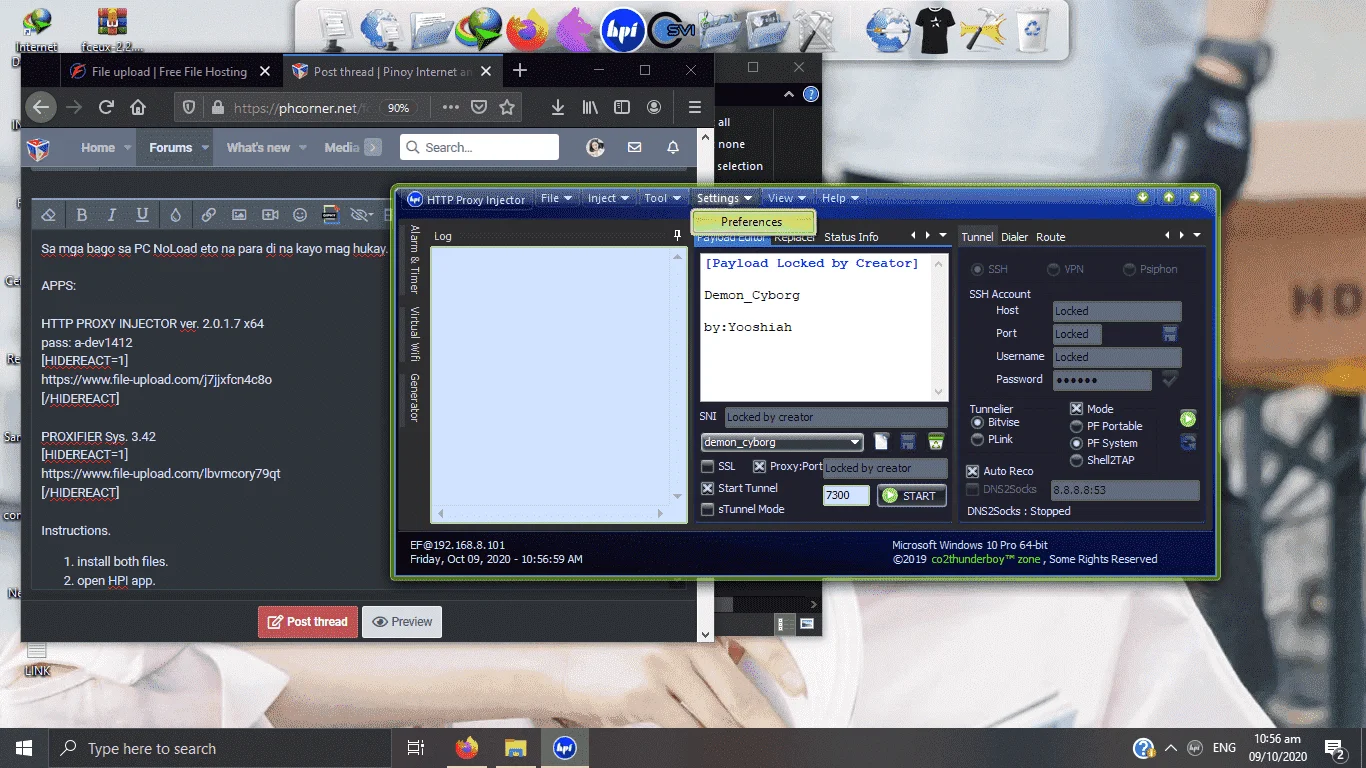
Task: Click the save floppy icon next to Port field
Action: tap(1169, 334)
